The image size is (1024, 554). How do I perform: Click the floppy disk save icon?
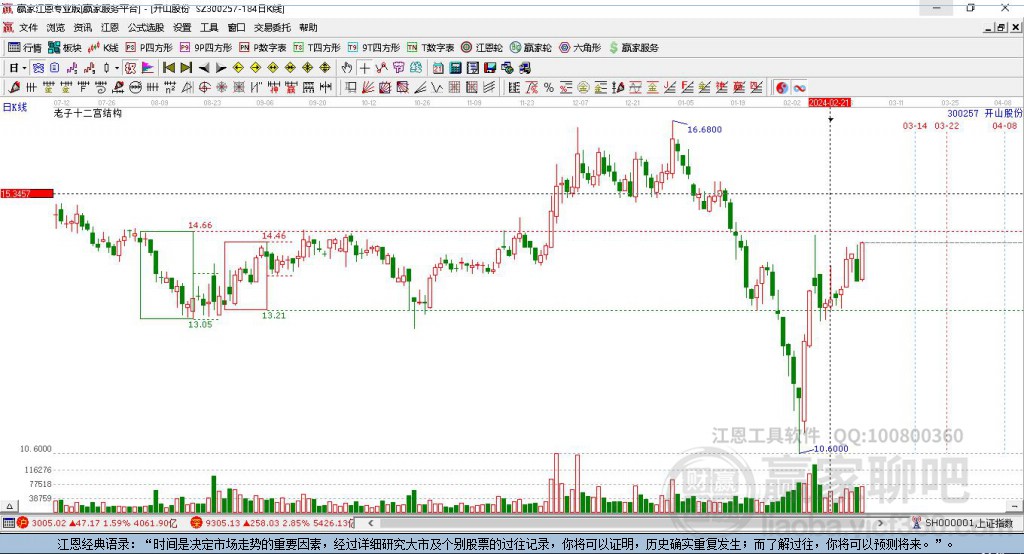point(490,68)
